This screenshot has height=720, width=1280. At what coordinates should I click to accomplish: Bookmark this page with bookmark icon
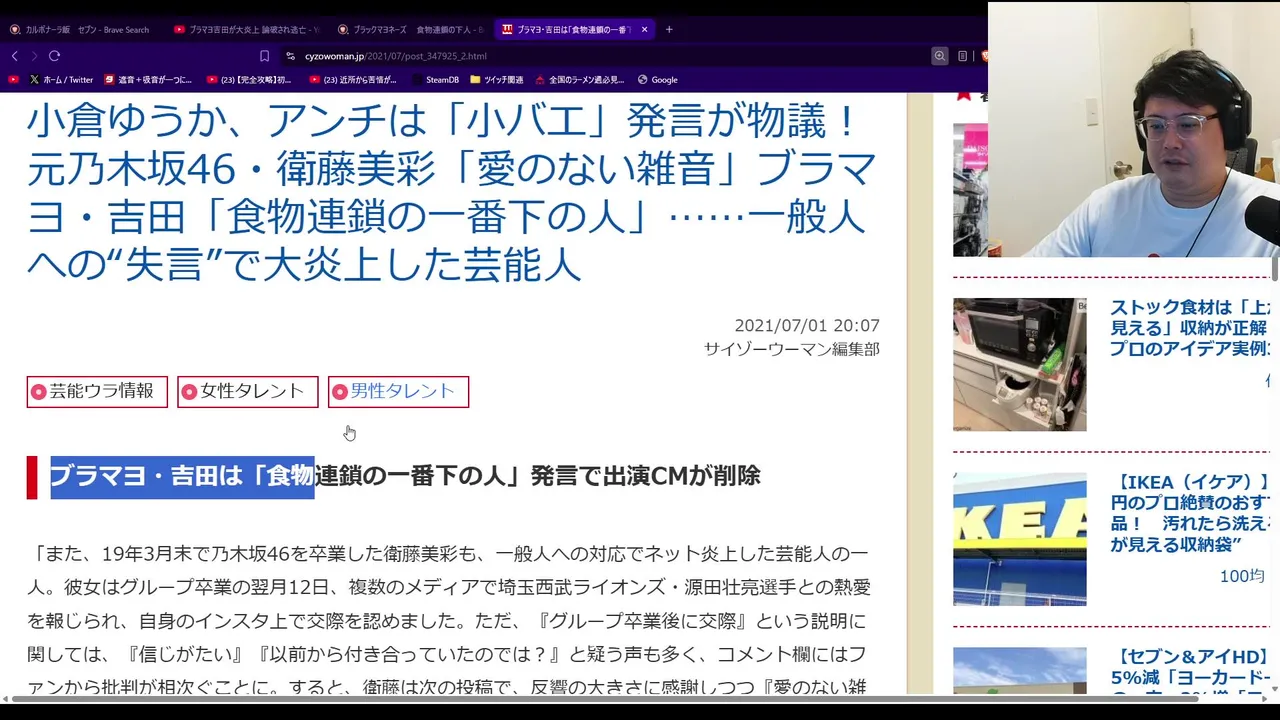coord(264,56)
